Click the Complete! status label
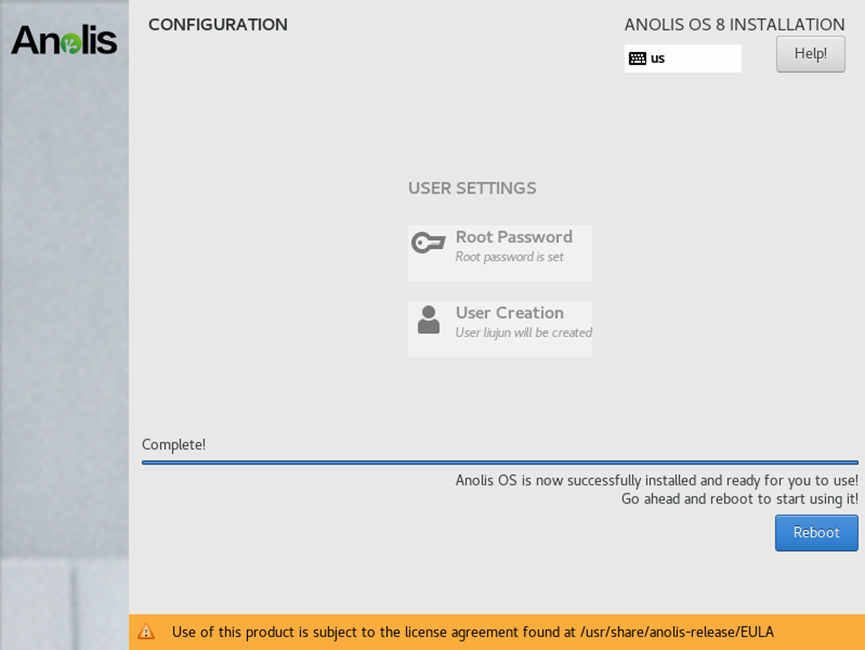Screen dimensions: 865x650 pyautogui.click(x=174, y=445)
